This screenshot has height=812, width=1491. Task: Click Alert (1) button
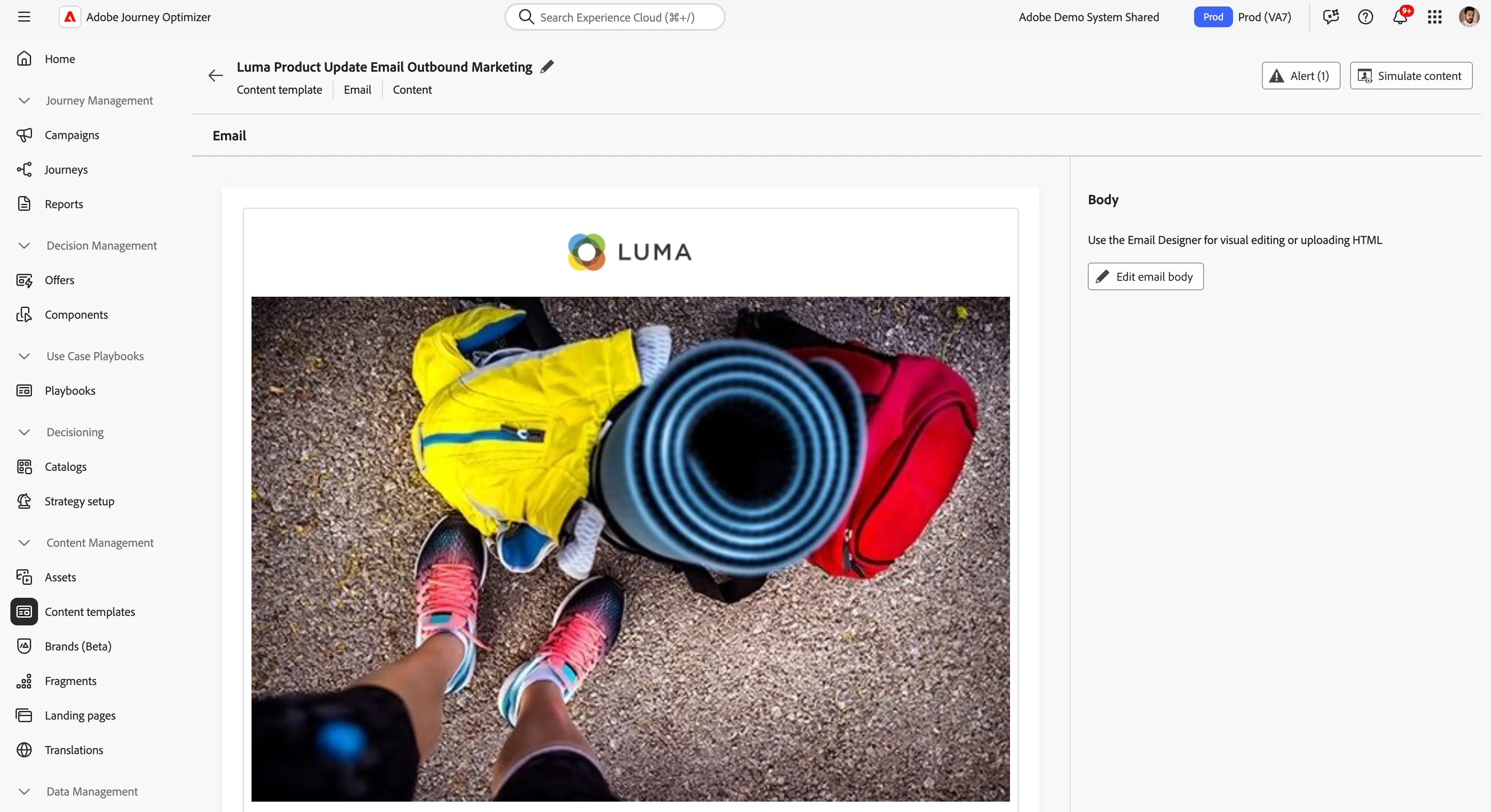(1300, 76)
